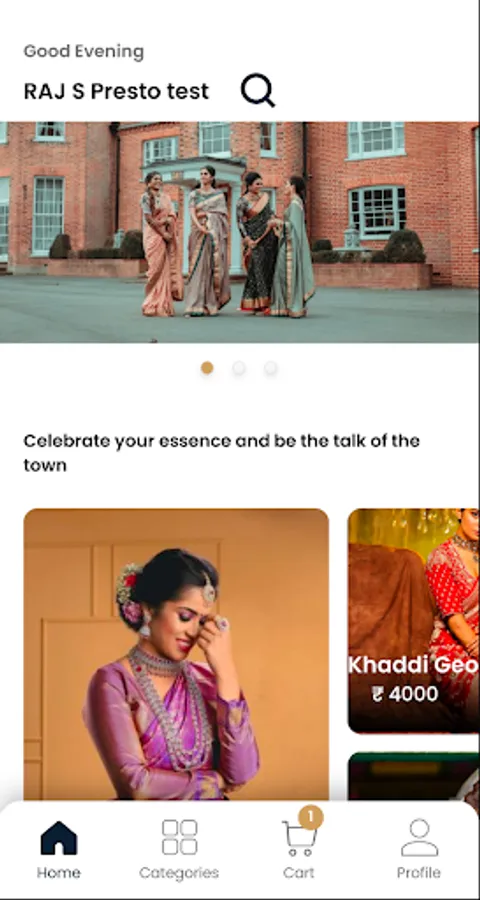Tap the cart badge showing 1
Image resolution: width=480 pixels, height=900 pixels.
pyautogui.click(x=311, y=817)
